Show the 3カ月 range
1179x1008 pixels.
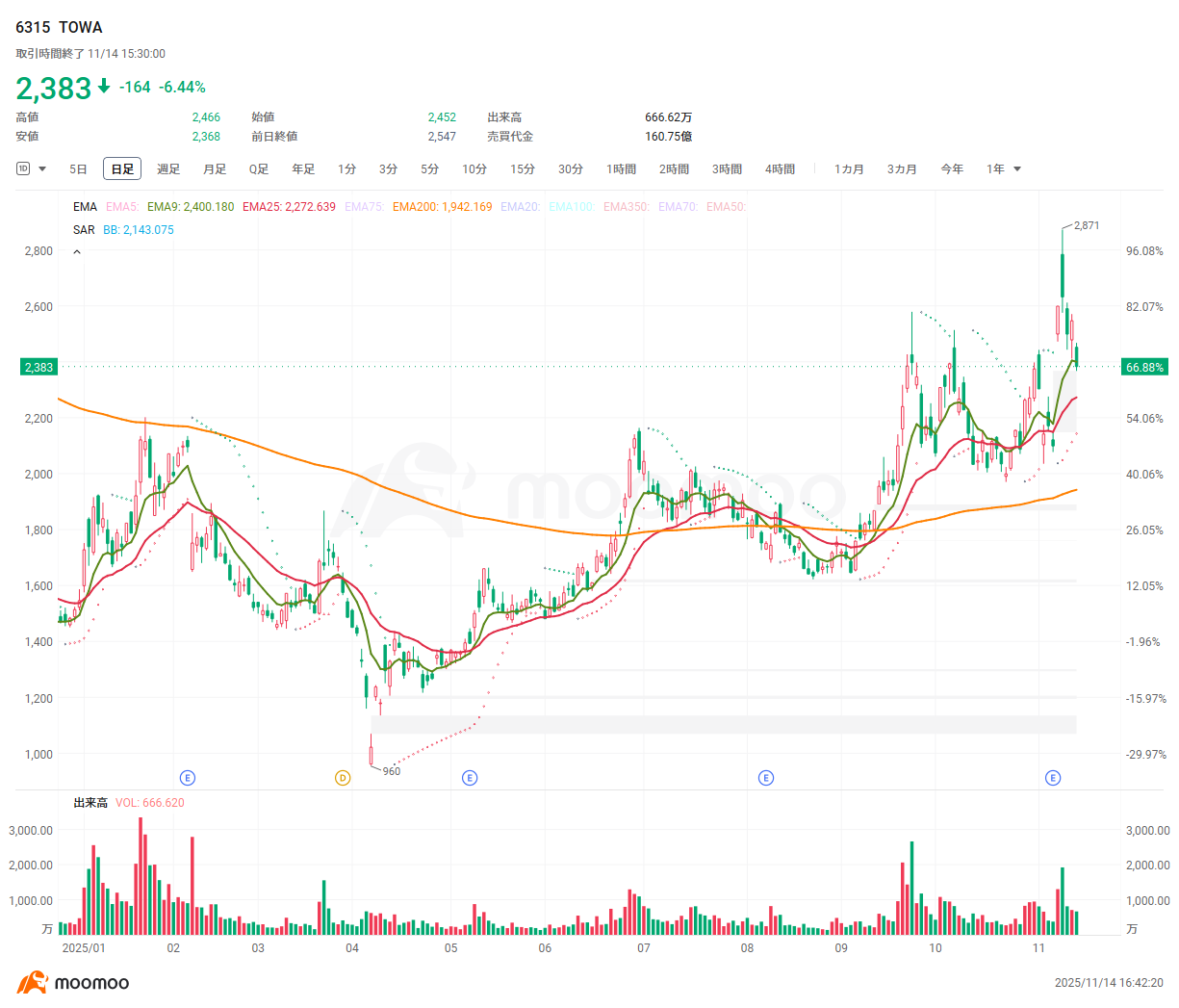coord(903,169)
